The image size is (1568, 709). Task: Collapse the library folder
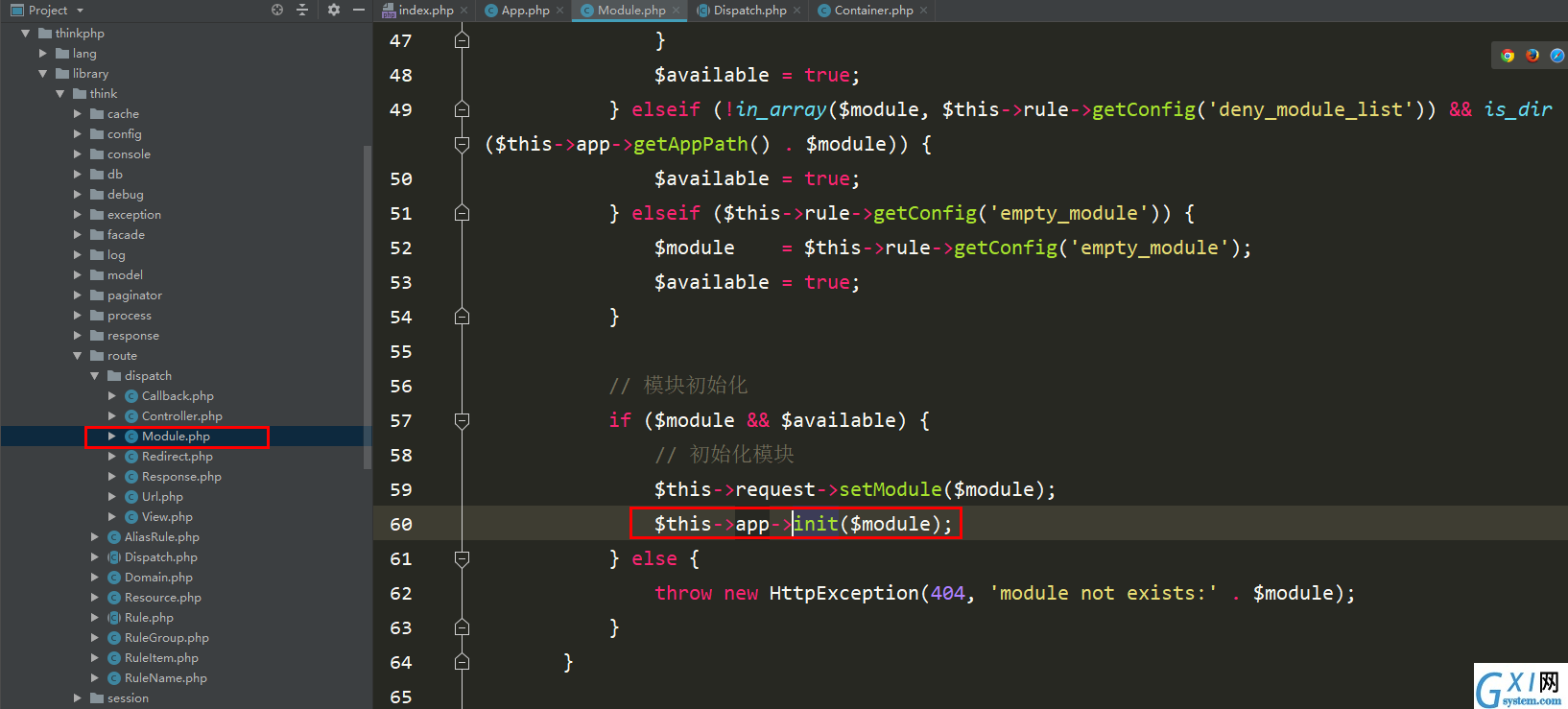[x=42, y=74]
